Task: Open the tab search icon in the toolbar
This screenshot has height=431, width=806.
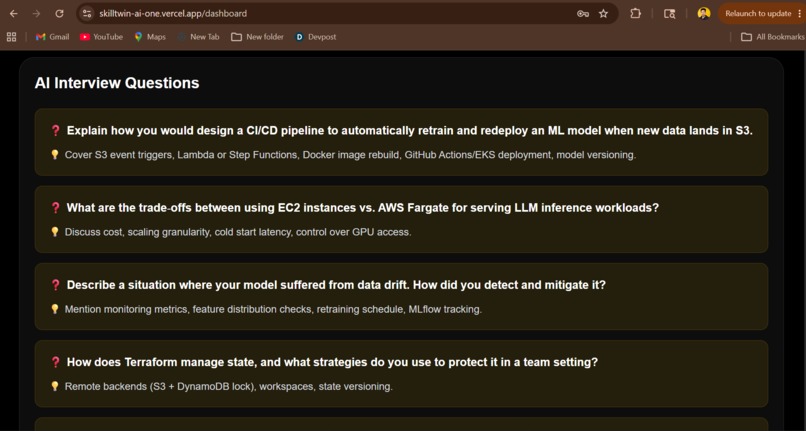Action: [x=669, y=14]
